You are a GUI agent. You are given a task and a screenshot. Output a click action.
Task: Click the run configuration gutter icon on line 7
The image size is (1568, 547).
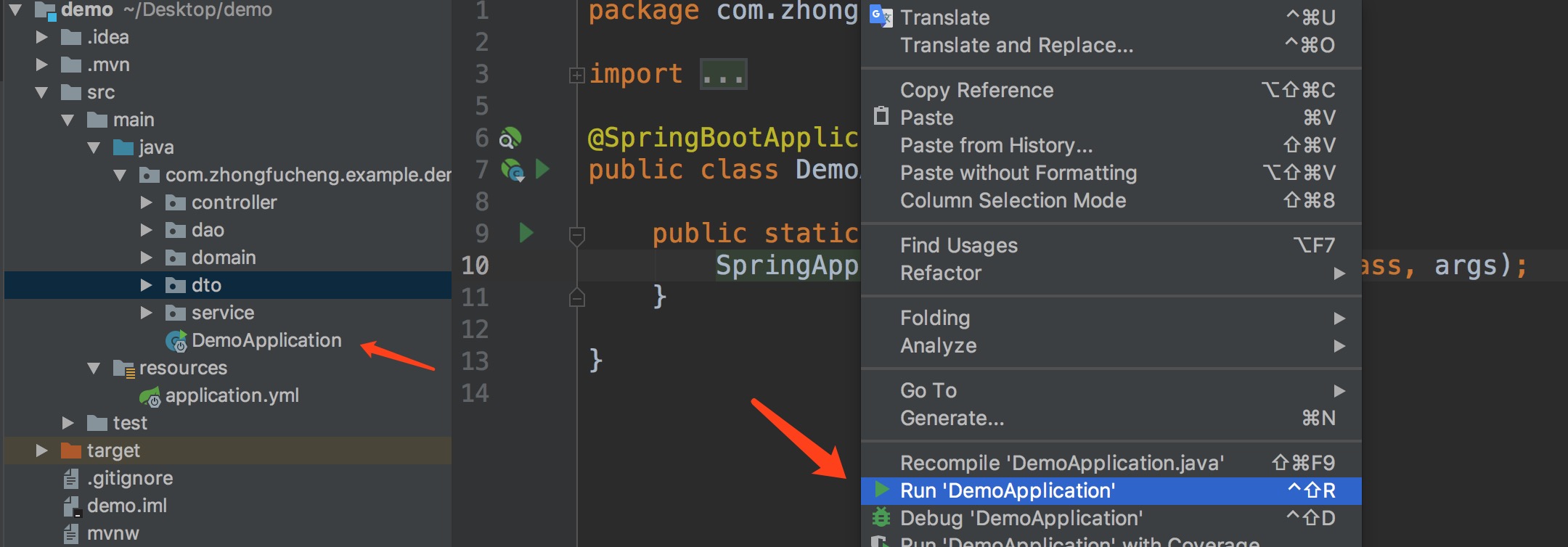[x=513, y=170]
